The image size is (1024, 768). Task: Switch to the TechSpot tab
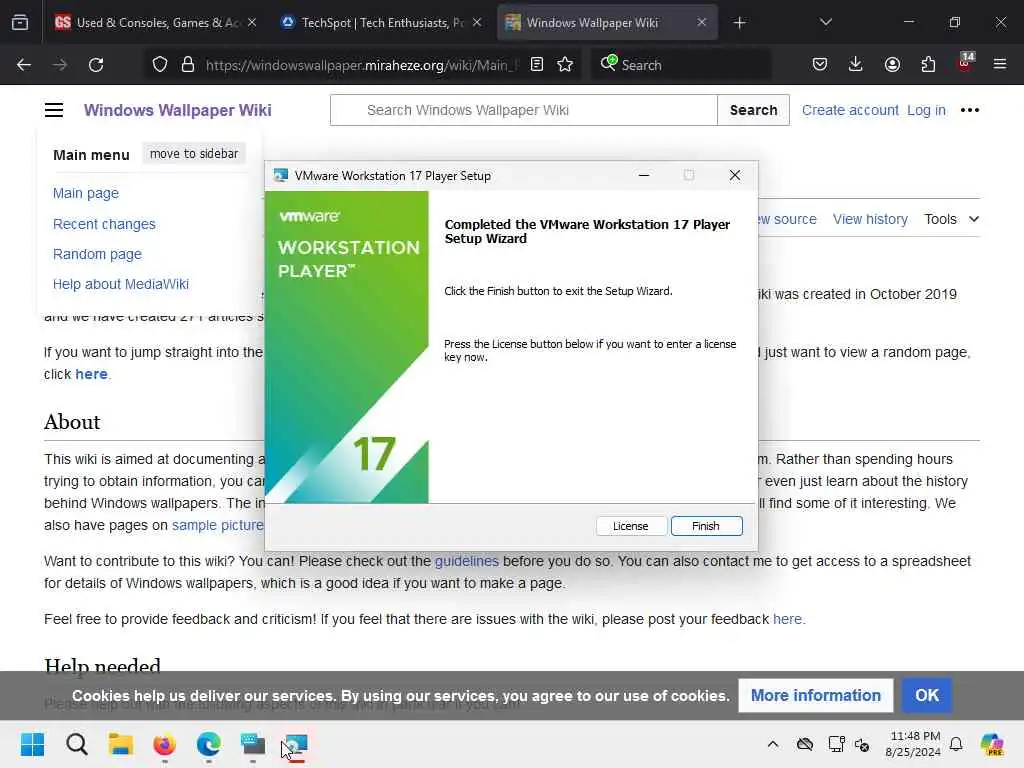coord(381,23)
